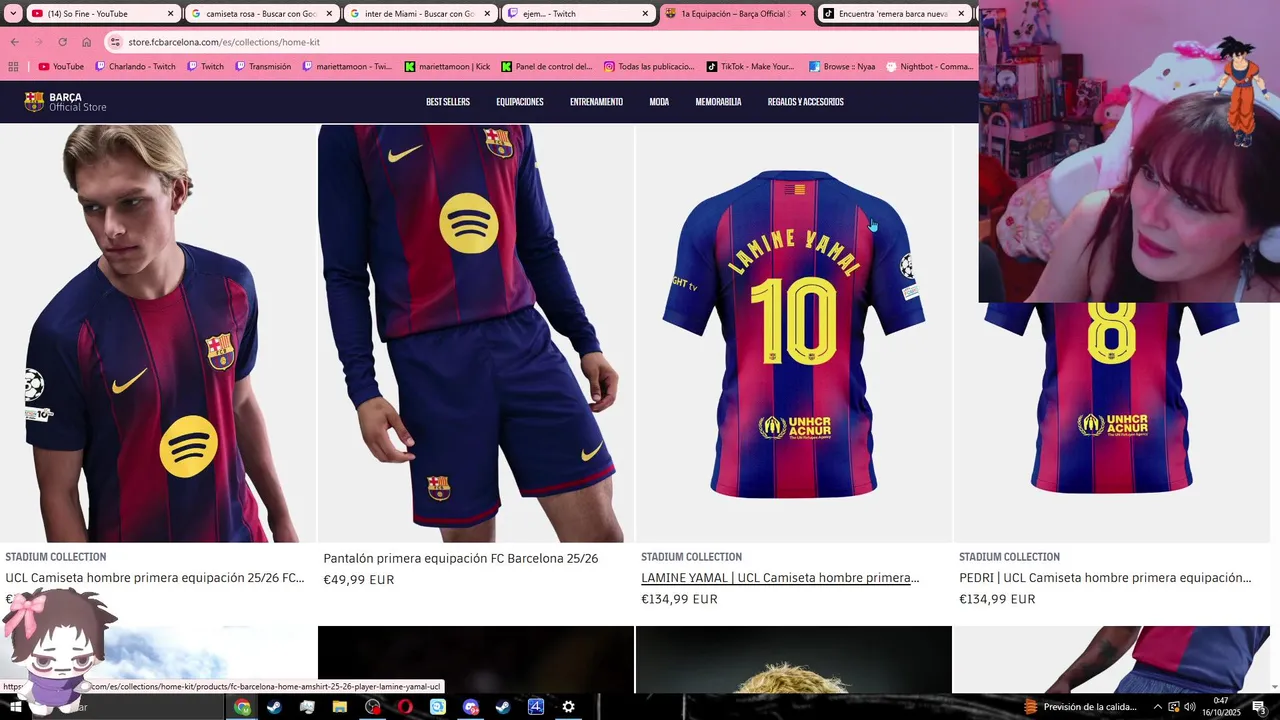Open the REGALOS Y ACCESORIOS menu

(x=805, y=102)
